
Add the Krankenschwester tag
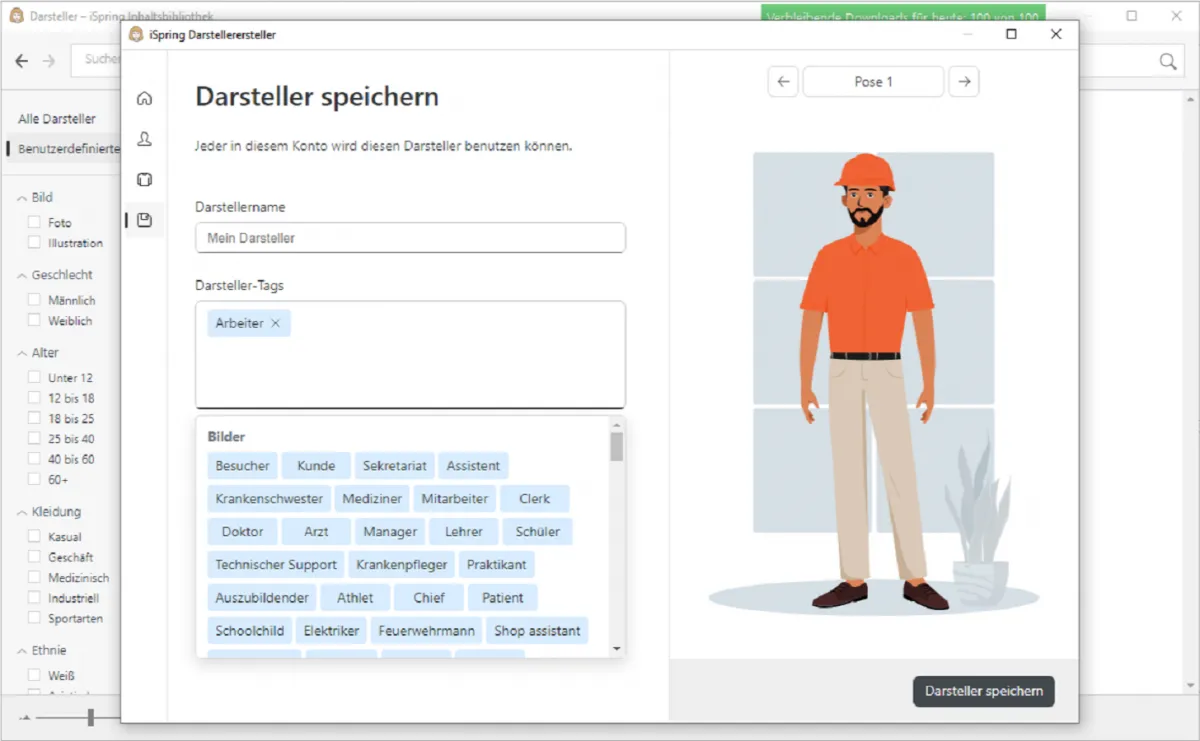click(x=269, y=498)
